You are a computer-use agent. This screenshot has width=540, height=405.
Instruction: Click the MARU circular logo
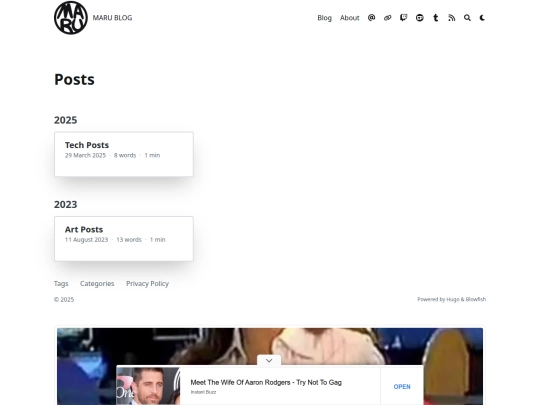coord(71,18)
